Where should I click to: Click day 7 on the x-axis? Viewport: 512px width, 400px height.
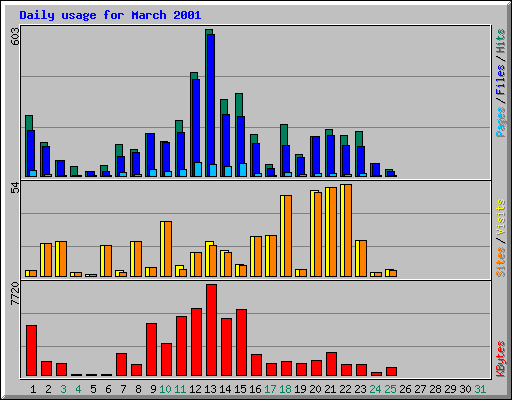pos(123,389)
